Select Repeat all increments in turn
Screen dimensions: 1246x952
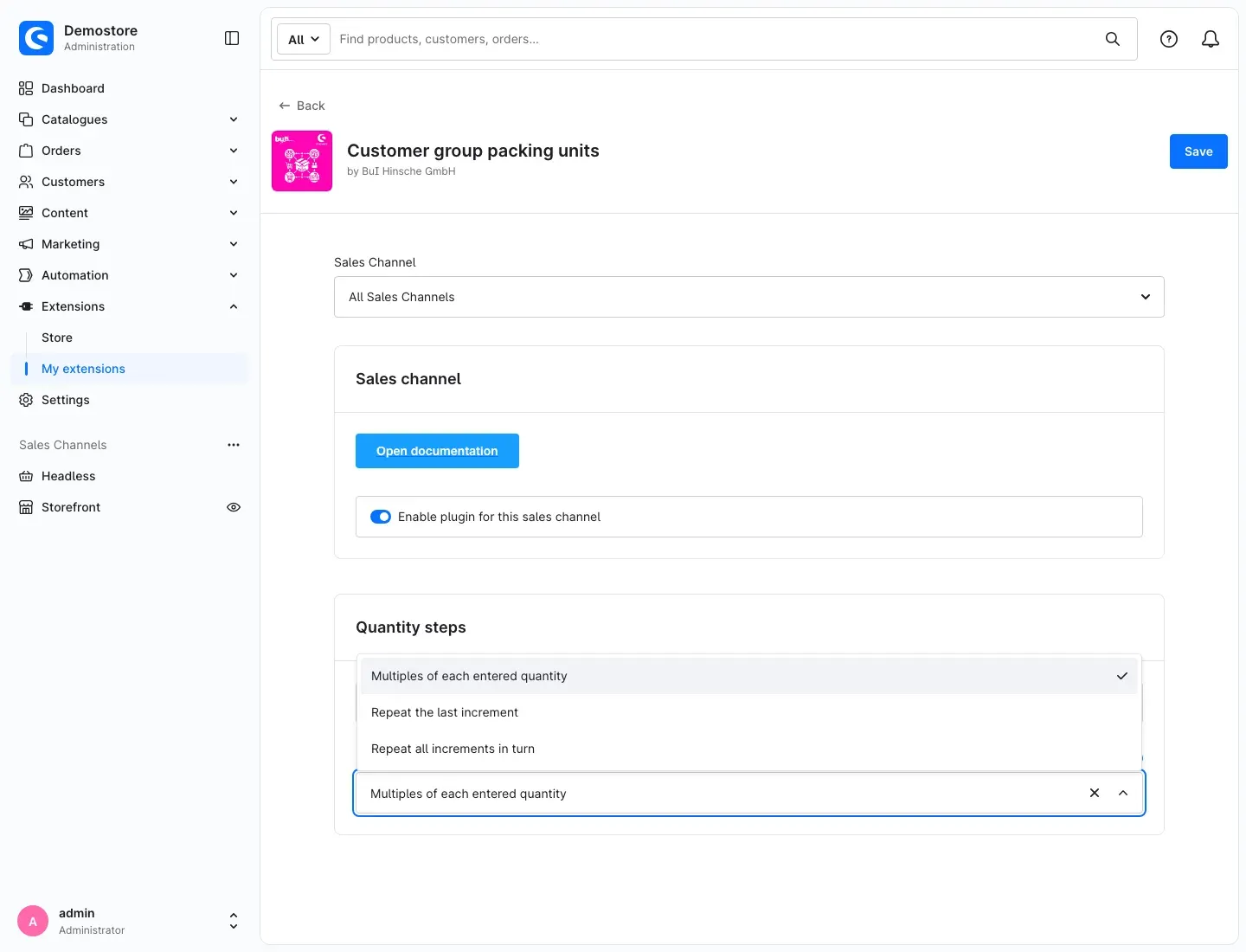[x=749, y=749]
